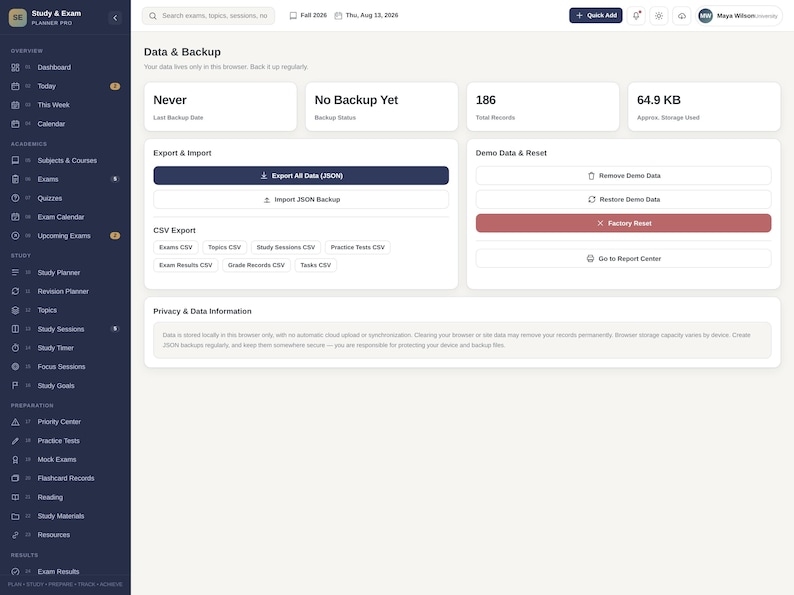Open notifications bell icon
Screen dimensions: 794x595
pos(636,16)
